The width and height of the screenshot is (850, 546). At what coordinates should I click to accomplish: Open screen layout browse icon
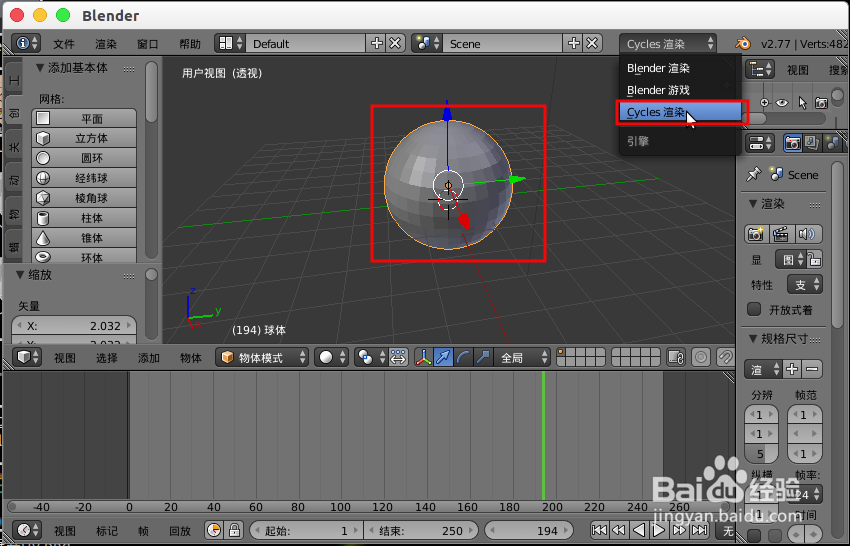tap(230, 43)
